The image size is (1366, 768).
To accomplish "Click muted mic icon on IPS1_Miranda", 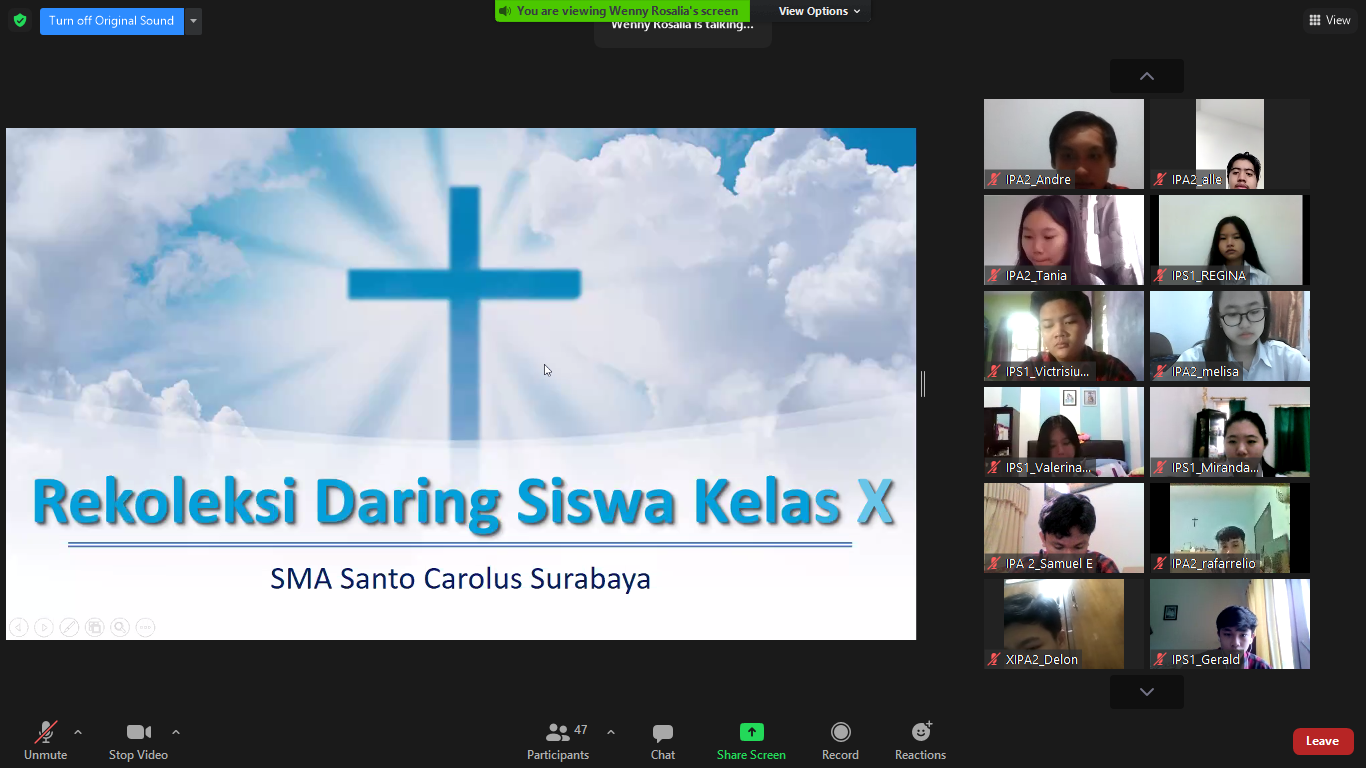I will (x=1161, y=468).
